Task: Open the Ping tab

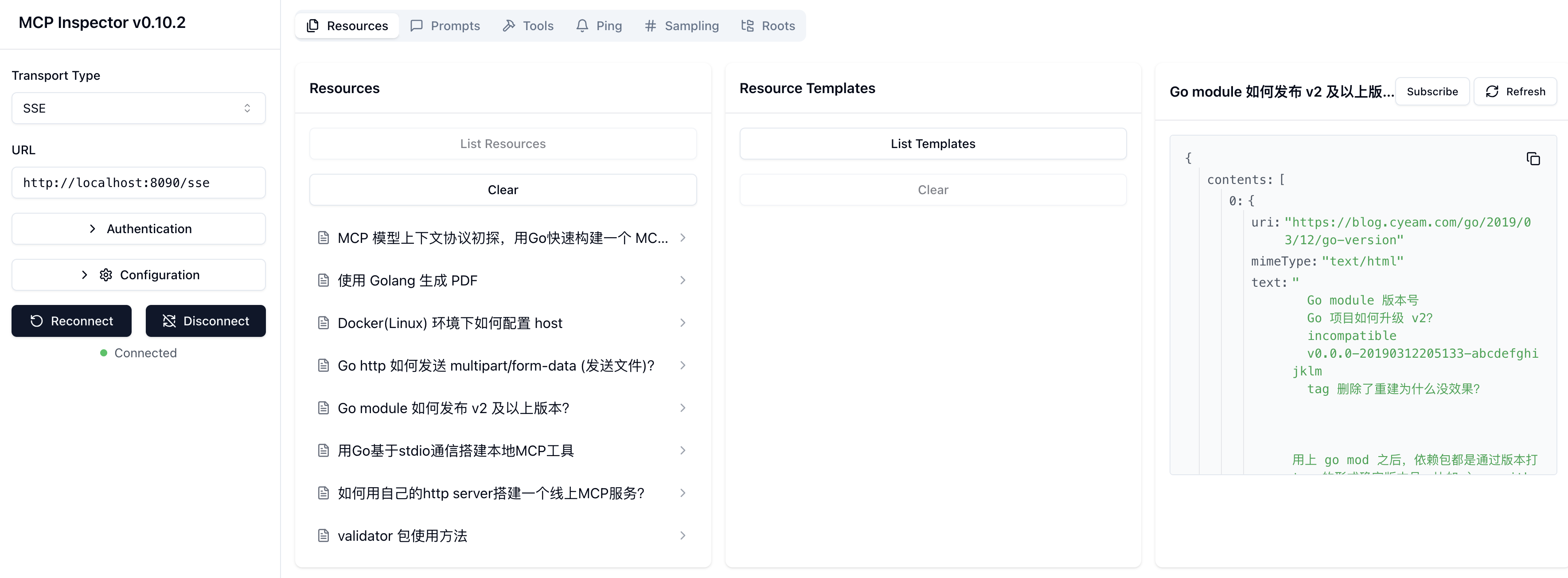Action: 599,26
